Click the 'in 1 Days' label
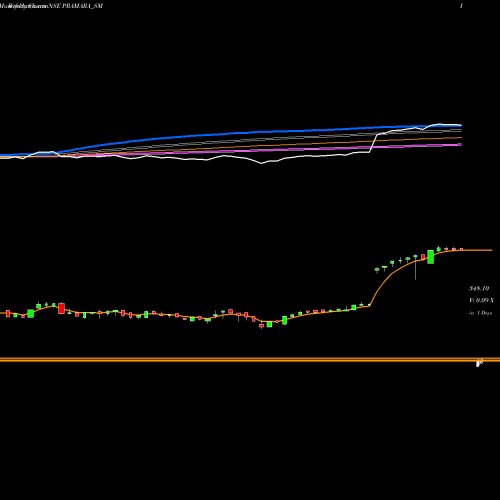The image size is (500, 500). point(480,313)
